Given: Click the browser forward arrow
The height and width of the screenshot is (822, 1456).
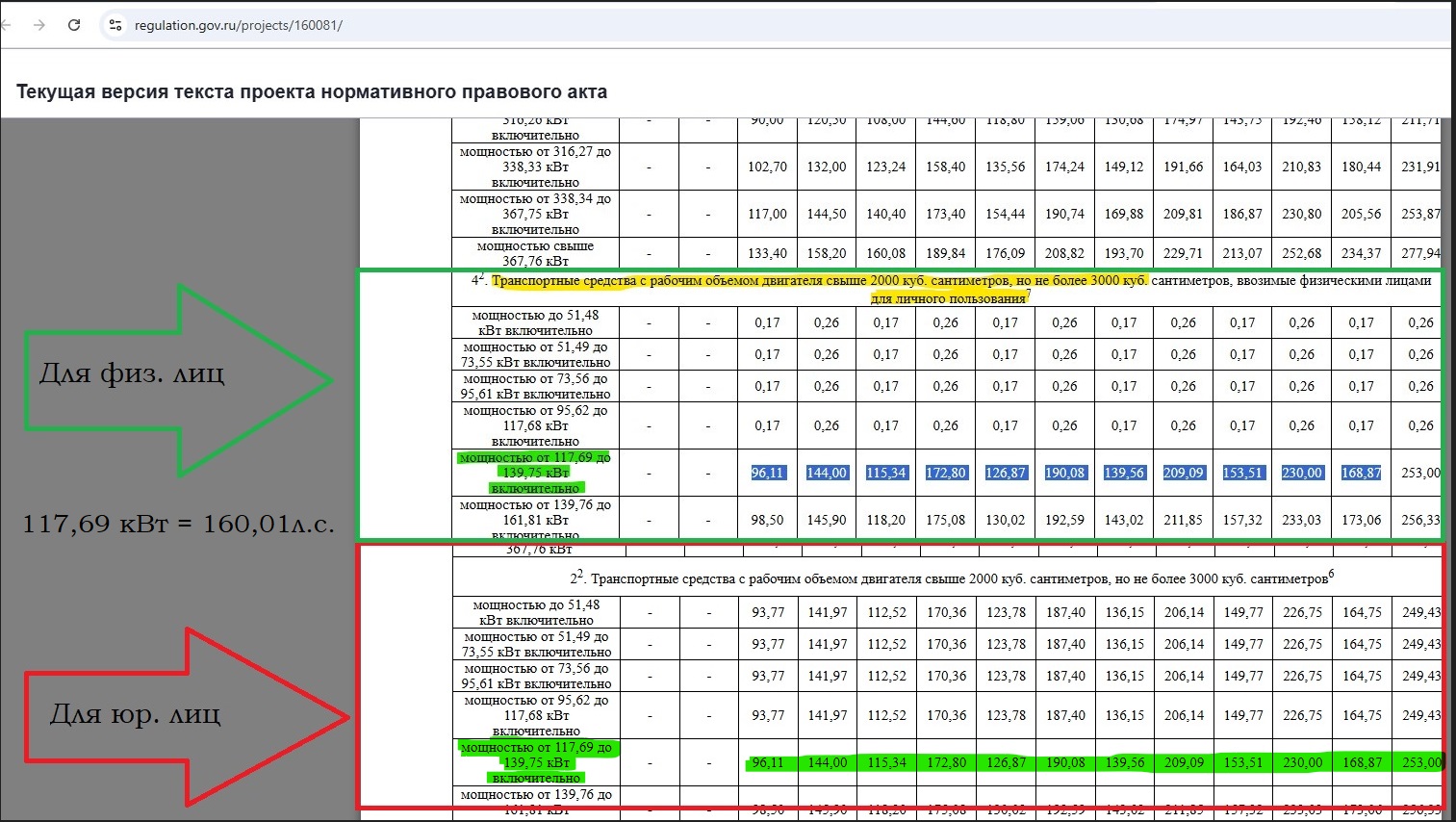Looking at the screenshot, I should point(39,25).
